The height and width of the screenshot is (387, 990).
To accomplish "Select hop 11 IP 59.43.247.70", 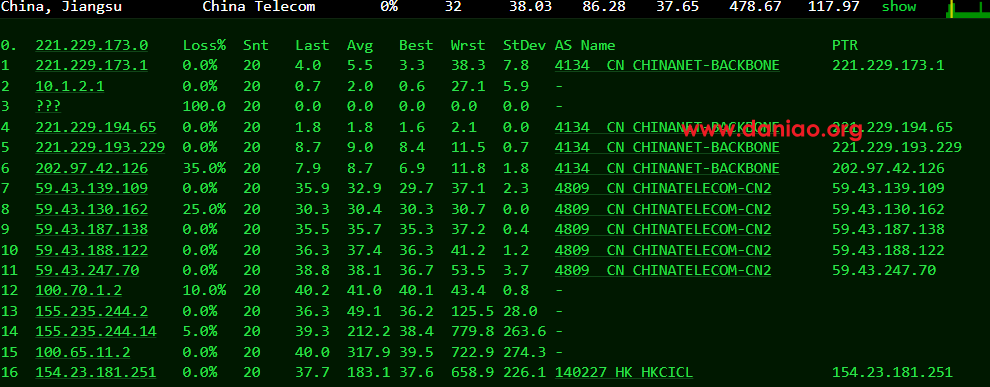I will coord(87,270).
